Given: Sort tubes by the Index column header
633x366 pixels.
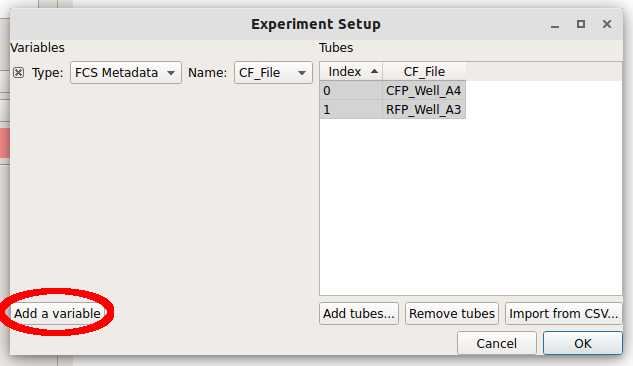Looking at the screenshot, I should click(351, 71).
